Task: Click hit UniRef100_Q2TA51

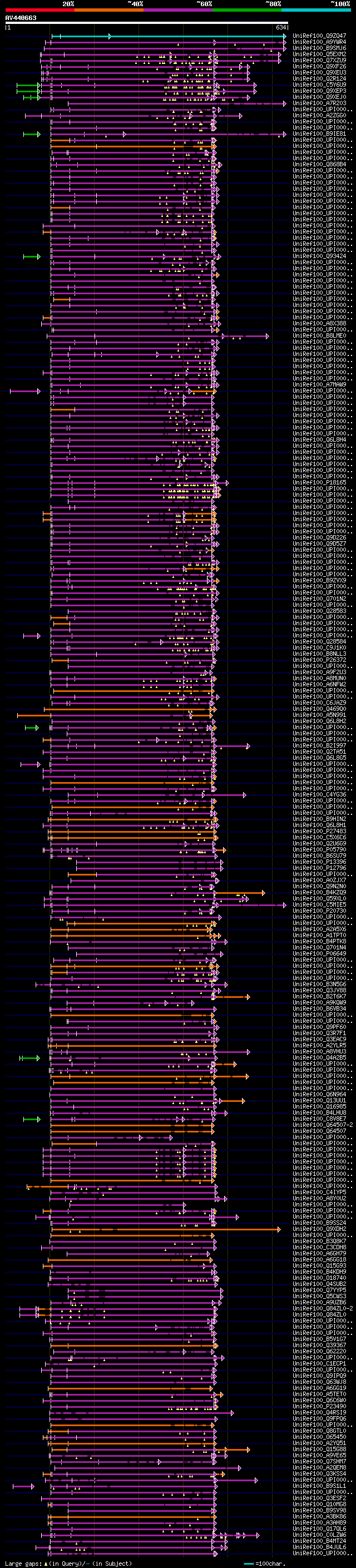Action: [x=319, y=752]
